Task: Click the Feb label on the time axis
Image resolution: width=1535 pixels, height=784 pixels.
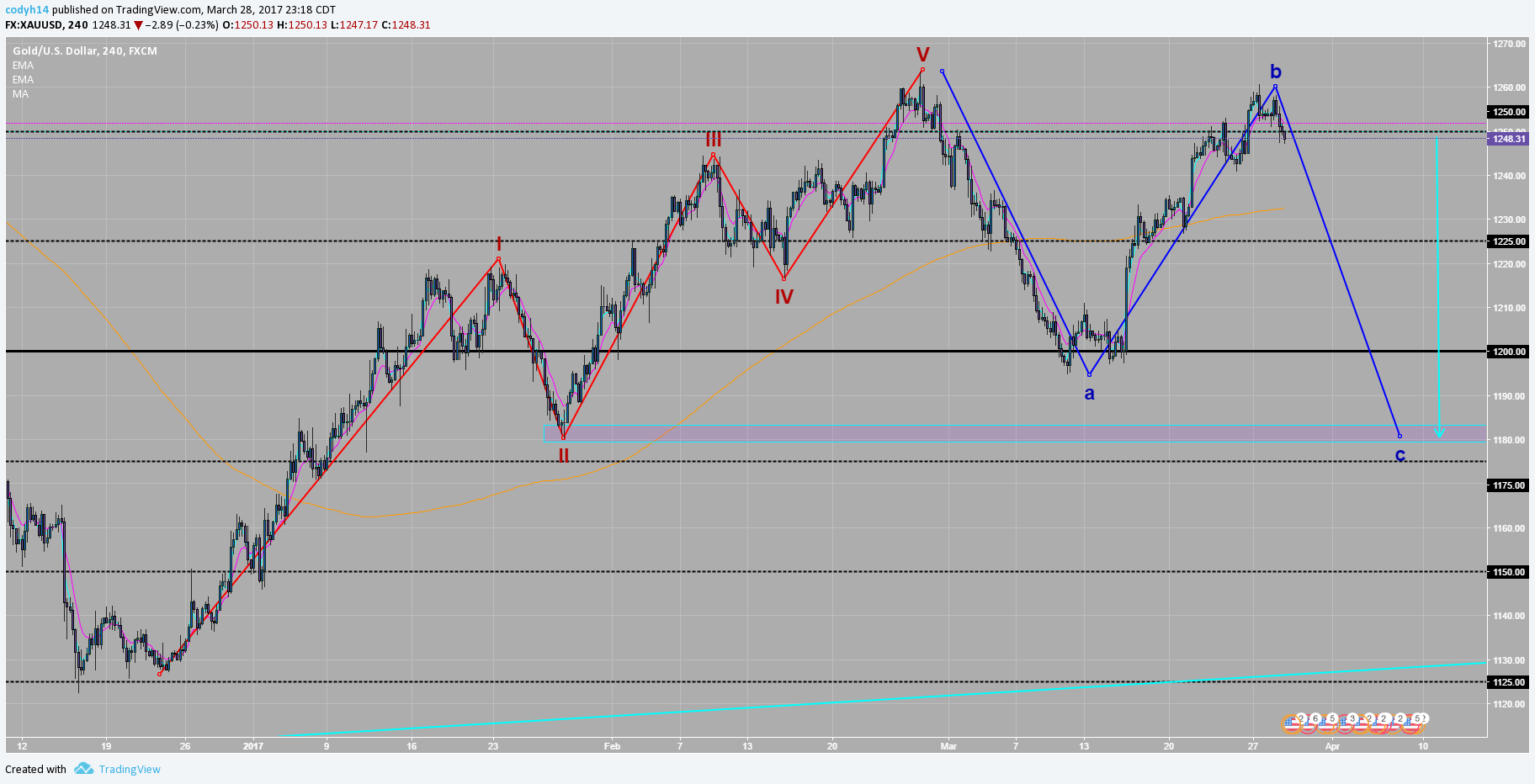Action: pyautogui.click(x=612, y=746)
